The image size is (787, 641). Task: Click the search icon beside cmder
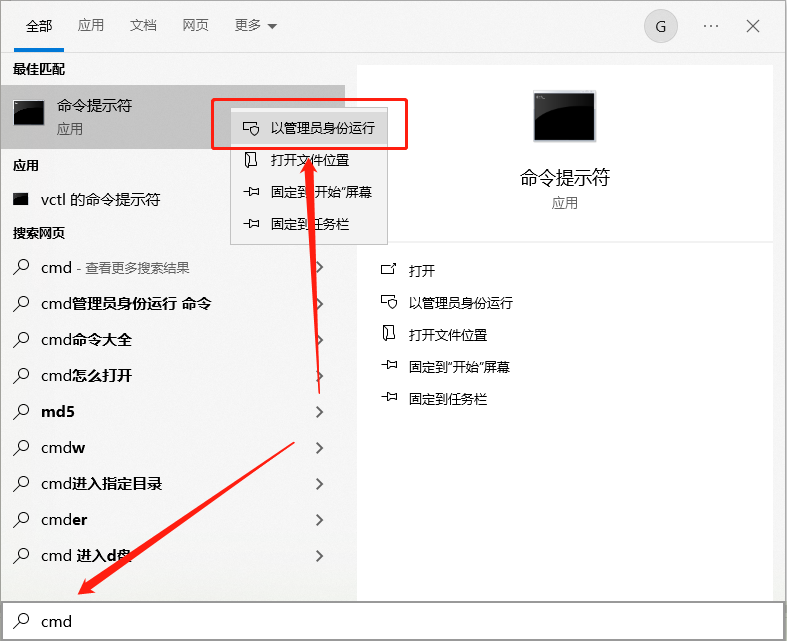tap(21, 520)
